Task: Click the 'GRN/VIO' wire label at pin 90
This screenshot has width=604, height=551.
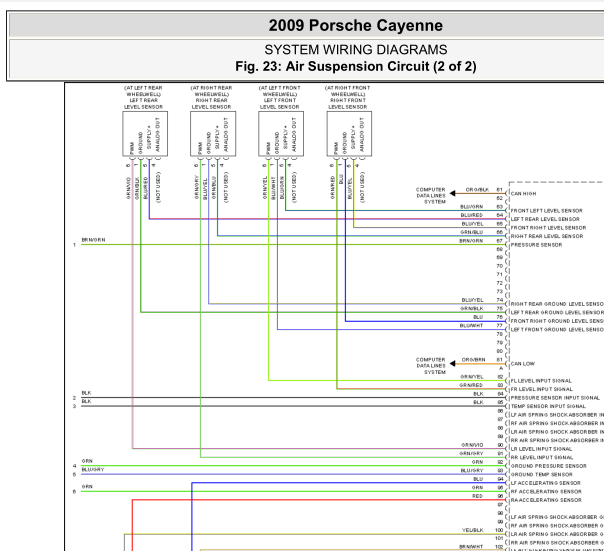Action: [472, 445]
